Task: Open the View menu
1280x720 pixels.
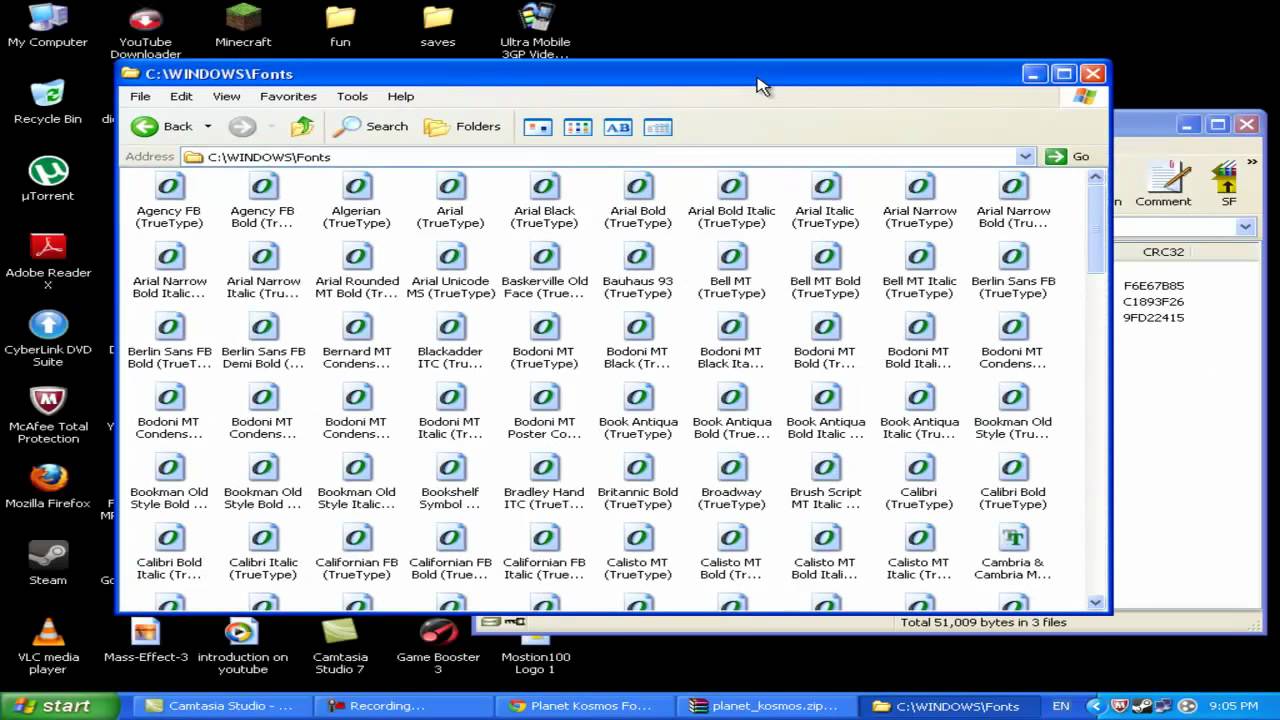Action: tap(226, 96)
